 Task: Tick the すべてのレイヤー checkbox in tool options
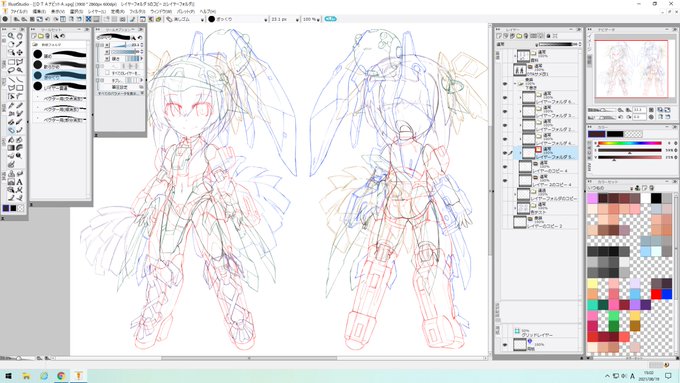[107, 73]
